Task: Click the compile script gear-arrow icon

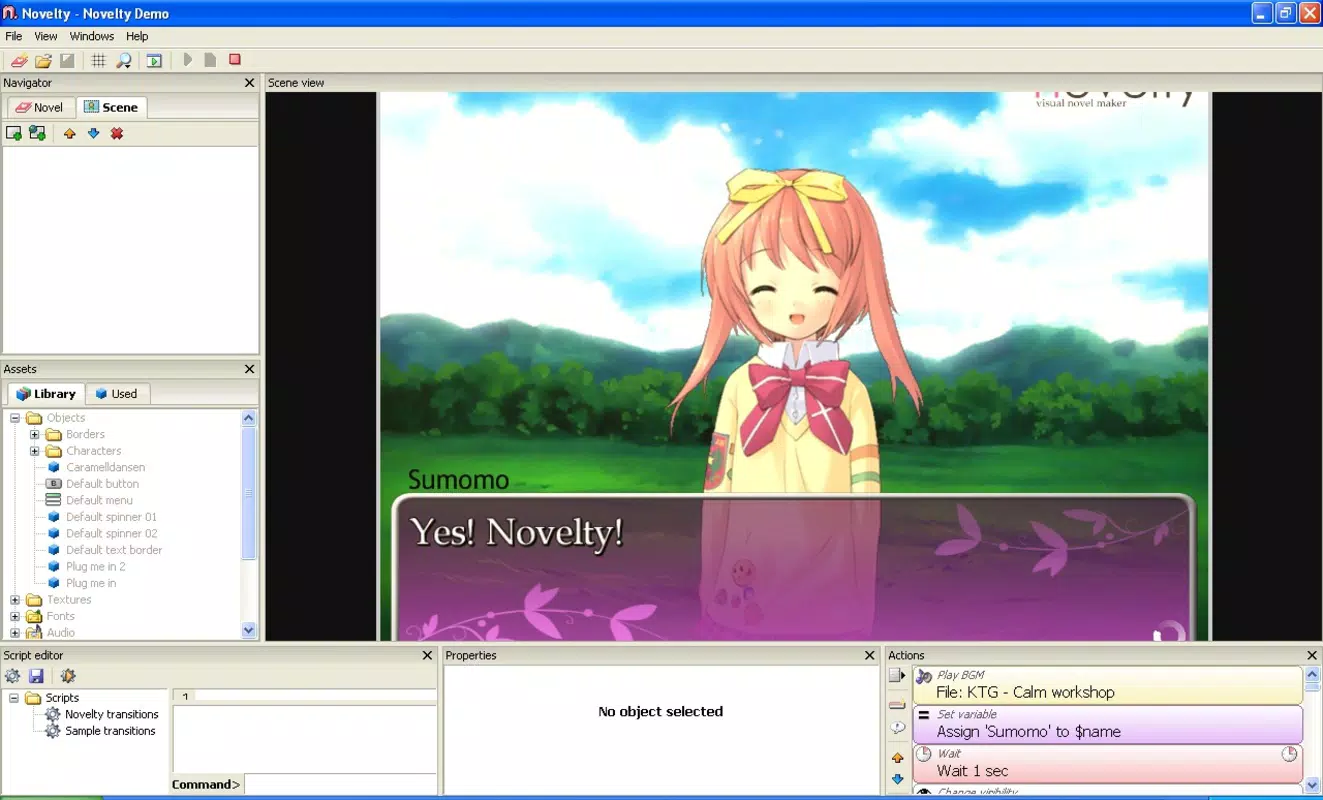Action: coord(68,676)
